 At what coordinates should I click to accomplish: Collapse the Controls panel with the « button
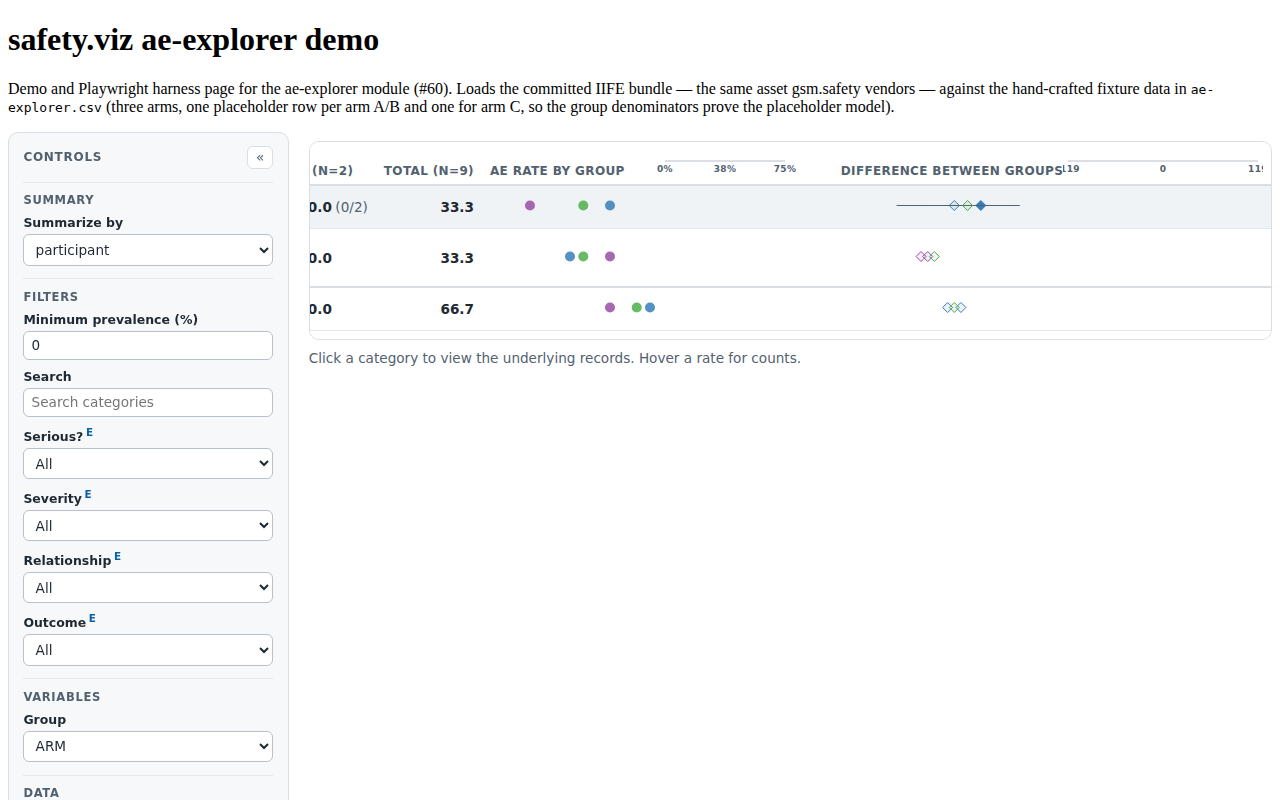[x=260, y=157]
